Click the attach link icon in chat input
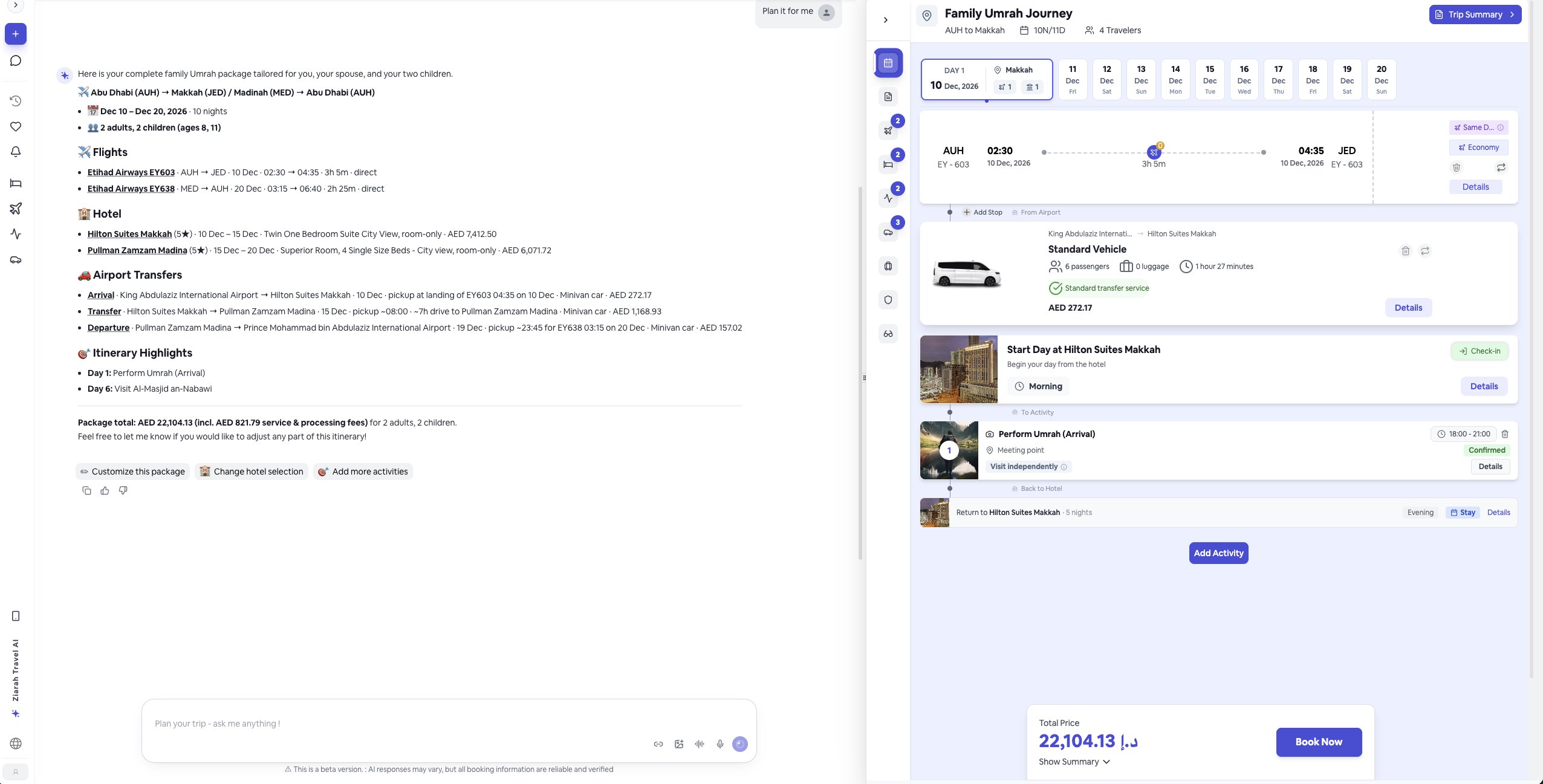The height and width of the screenshot is (784, 1543). [658, 744]
